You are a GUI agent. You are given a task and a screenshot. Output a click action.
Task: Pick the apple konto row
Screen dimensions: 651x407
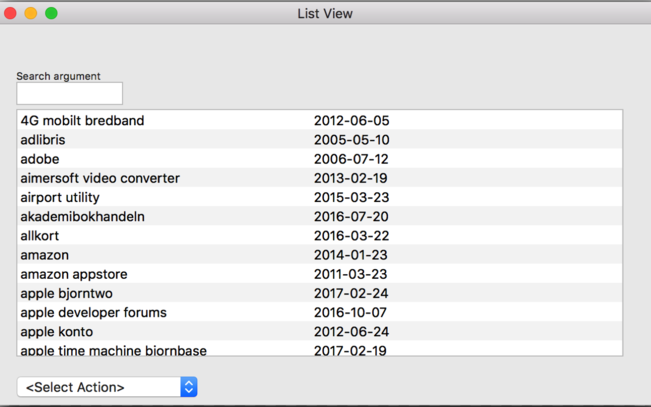(57, 331)
